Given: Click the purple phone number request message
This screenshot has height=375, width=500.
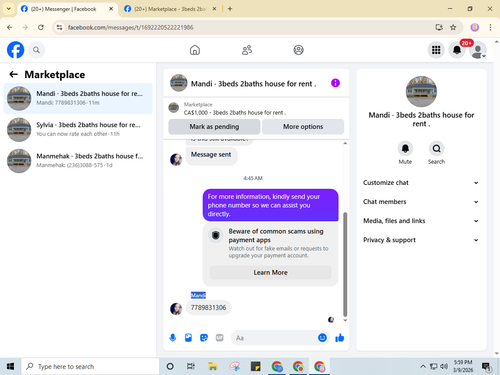Looking at the screenshot, I should (x=270, y=205).
